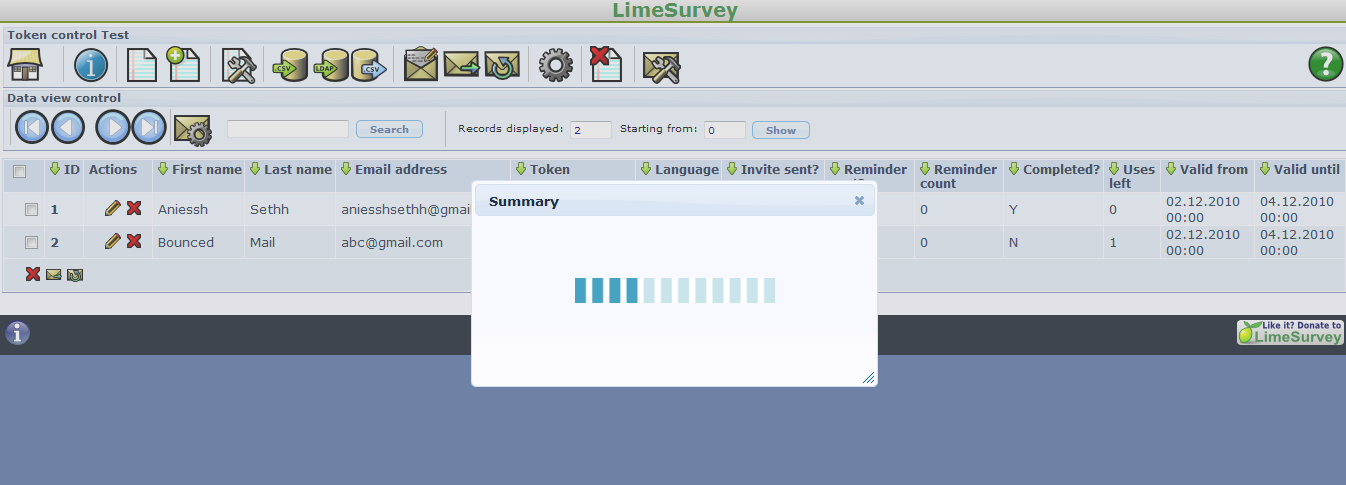1346x485 pixels.
Task: Delete the Bounced Mail token row
Action: tap(134, 241)
